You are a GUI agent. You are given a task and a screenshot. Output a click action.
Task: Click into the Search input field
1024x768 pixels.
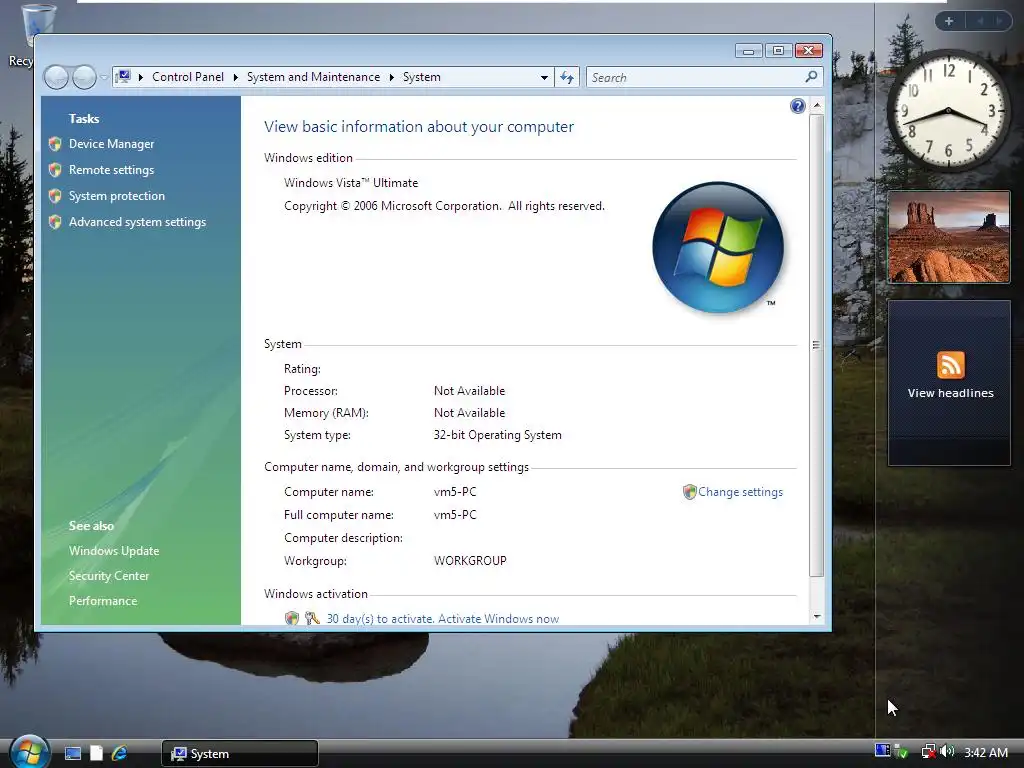(696, 78)
